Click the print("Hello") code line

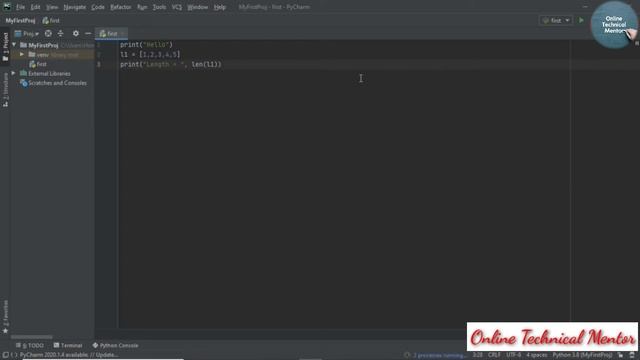click(146, 44)
